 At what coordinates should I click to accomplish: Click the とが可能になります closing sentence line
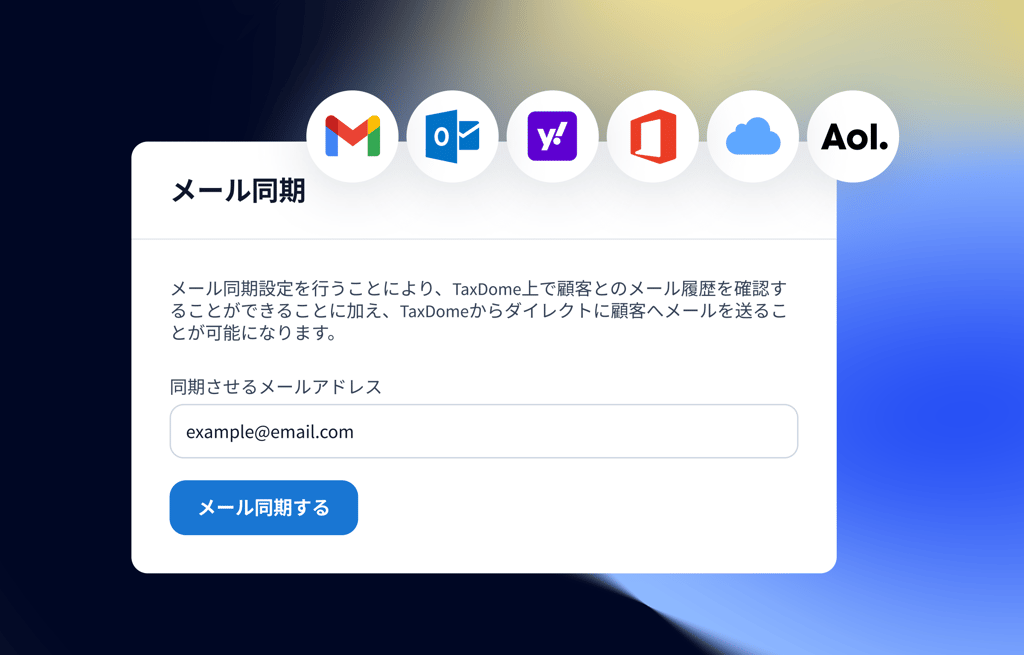click(x=254, y=333)
